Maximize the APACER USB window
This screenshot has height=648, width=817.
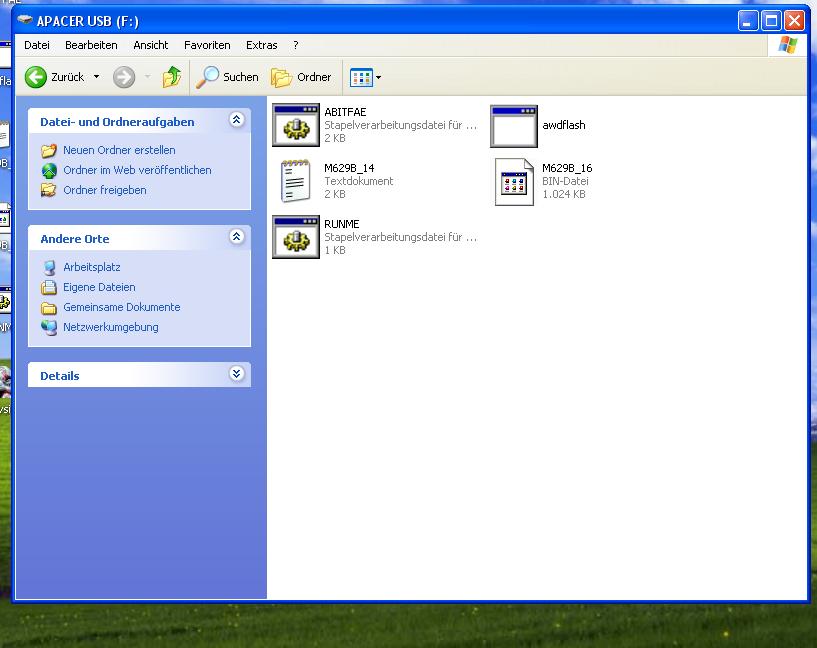(x=771, y=21)
